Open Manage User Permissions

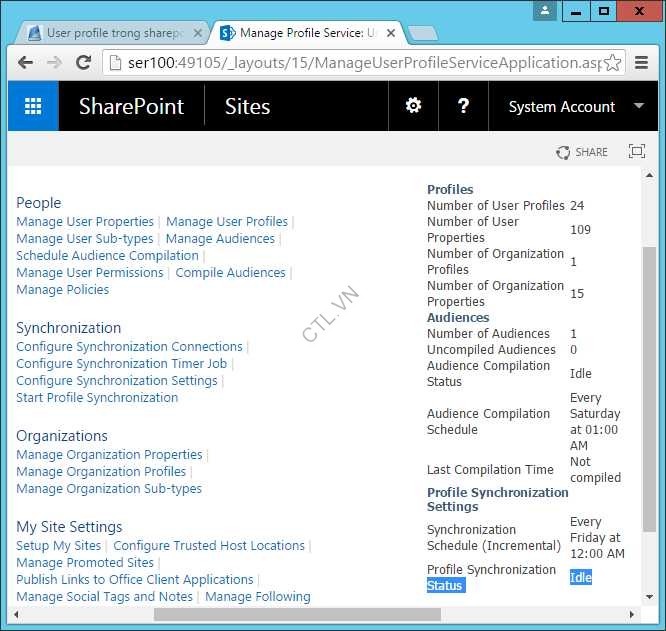pos(90,273)
